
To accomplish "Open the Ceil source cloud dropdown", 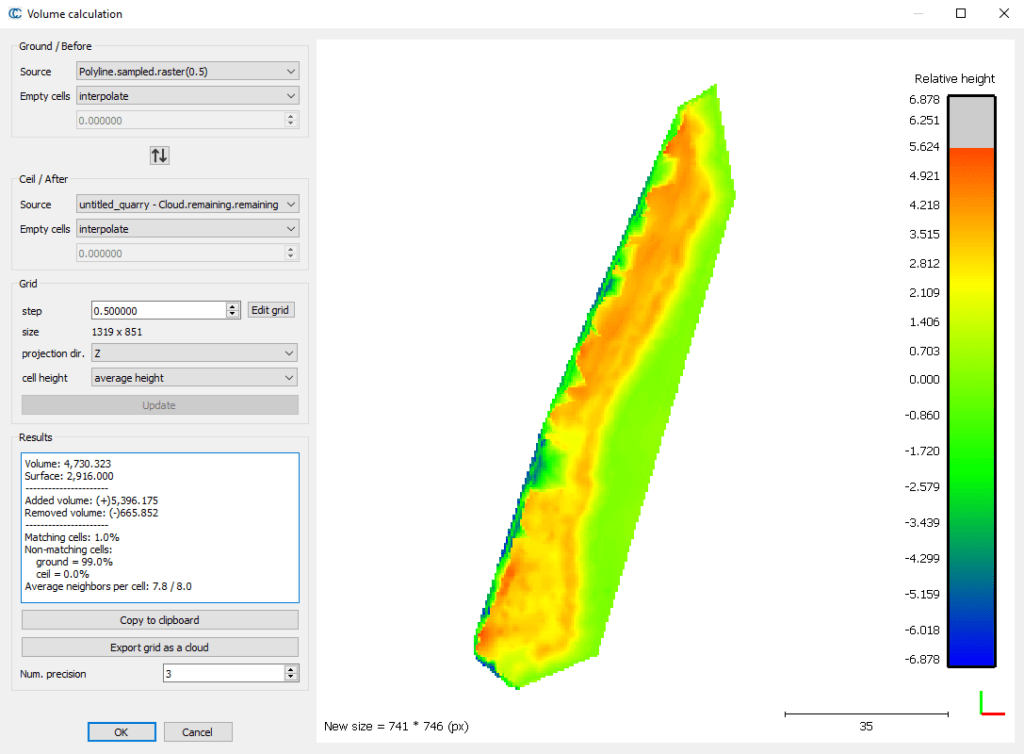I will [x=188, y=204].
